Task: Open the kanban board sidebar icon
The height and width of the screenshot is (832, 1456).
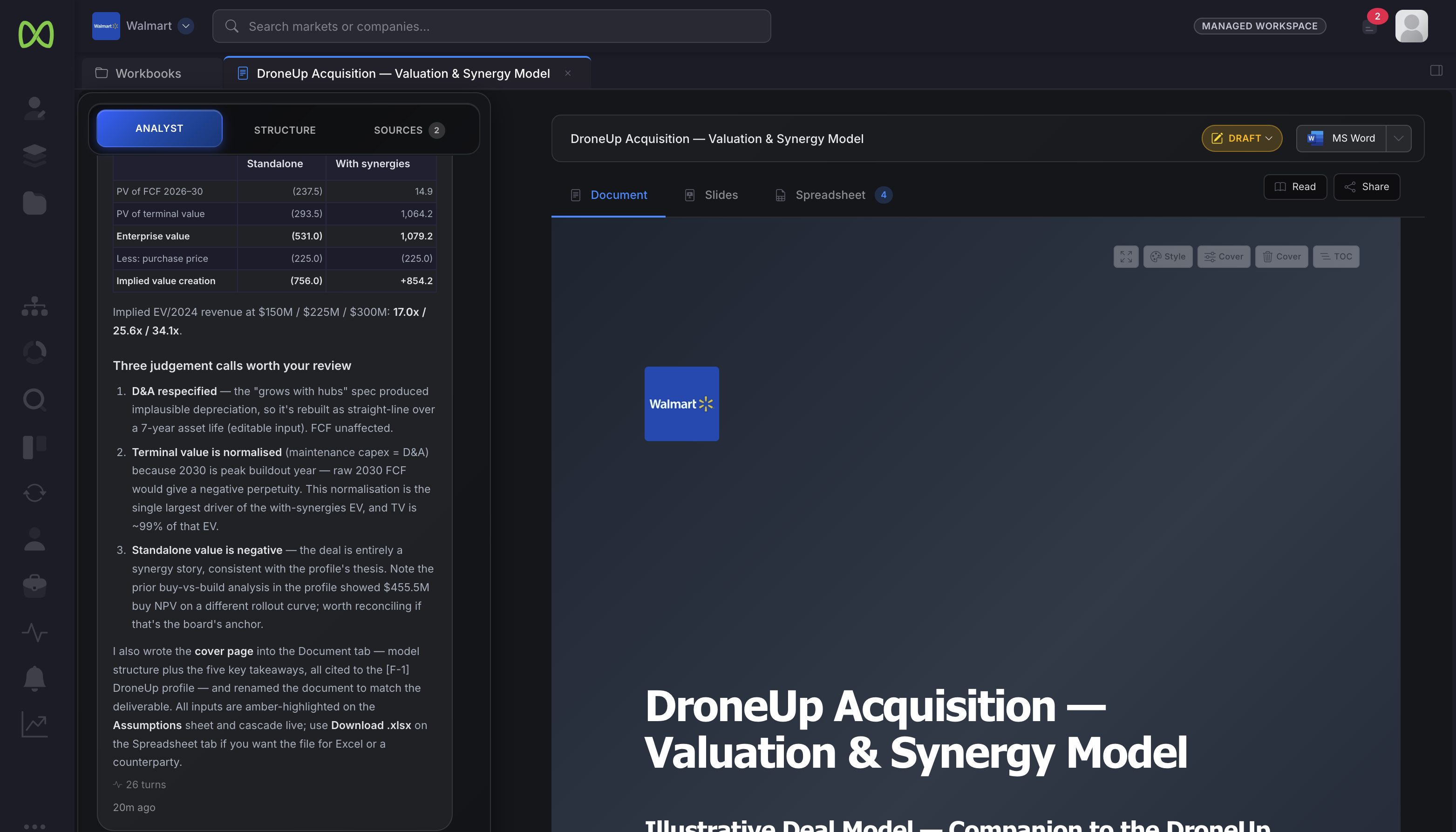Action: point(35,447)
